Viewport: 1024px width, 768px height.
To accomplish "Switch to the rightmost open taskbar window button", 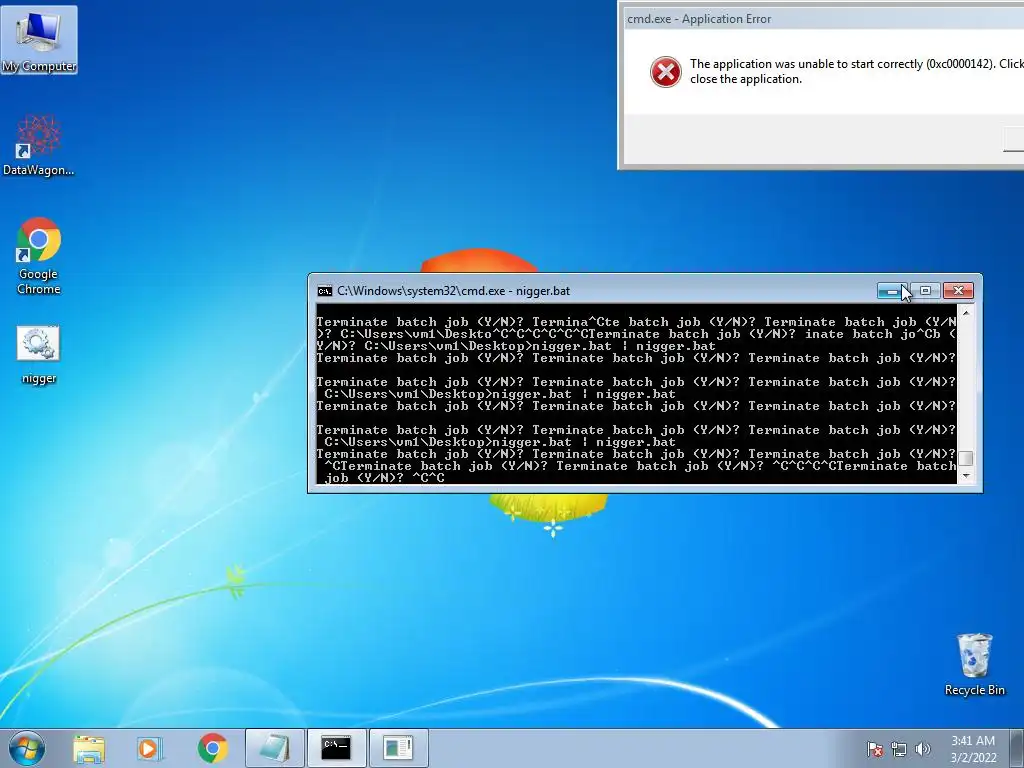I will (398, 748).
